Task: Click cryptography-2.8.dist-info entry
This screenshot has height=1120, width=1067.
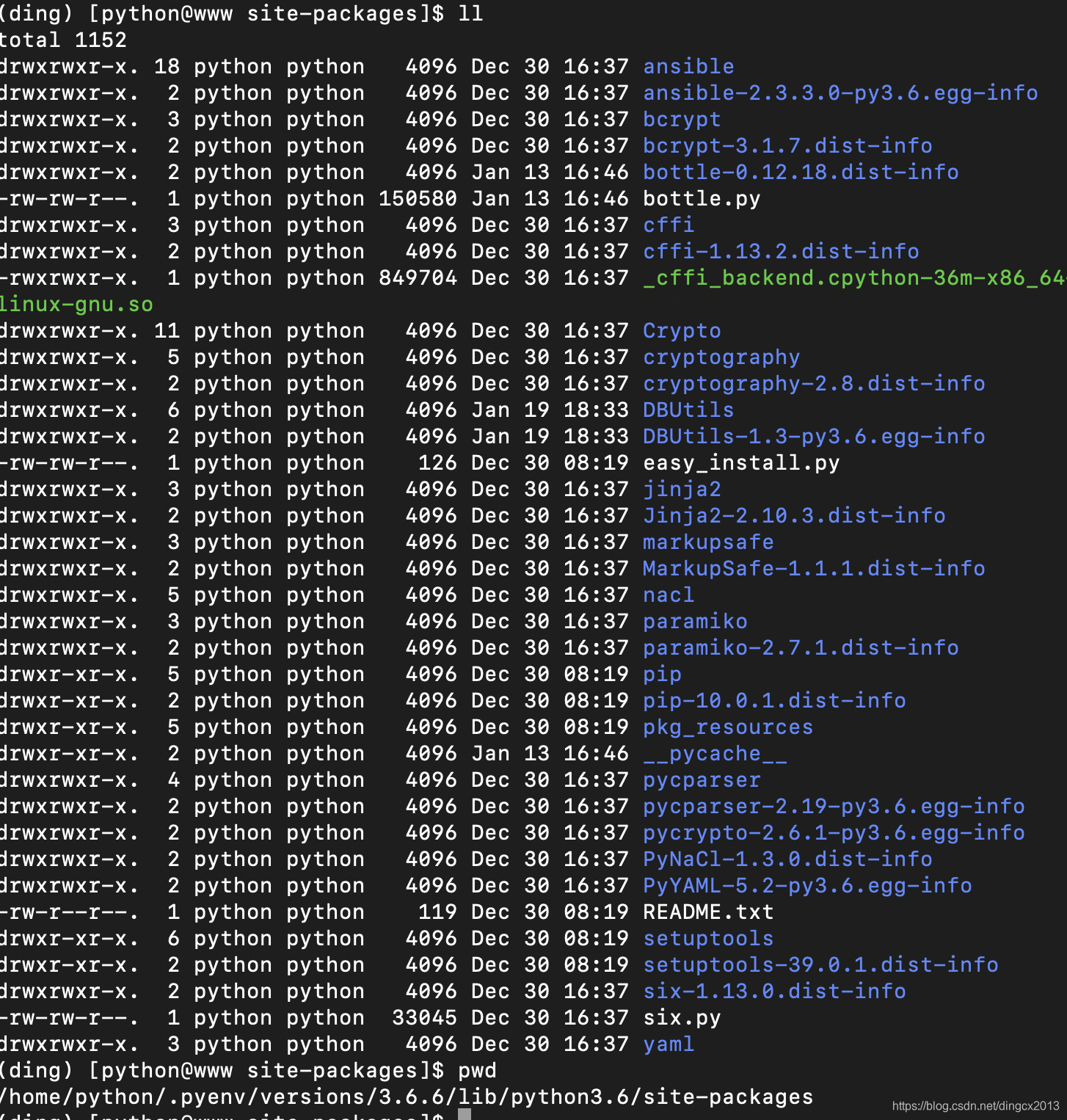Action: point(814,384)
